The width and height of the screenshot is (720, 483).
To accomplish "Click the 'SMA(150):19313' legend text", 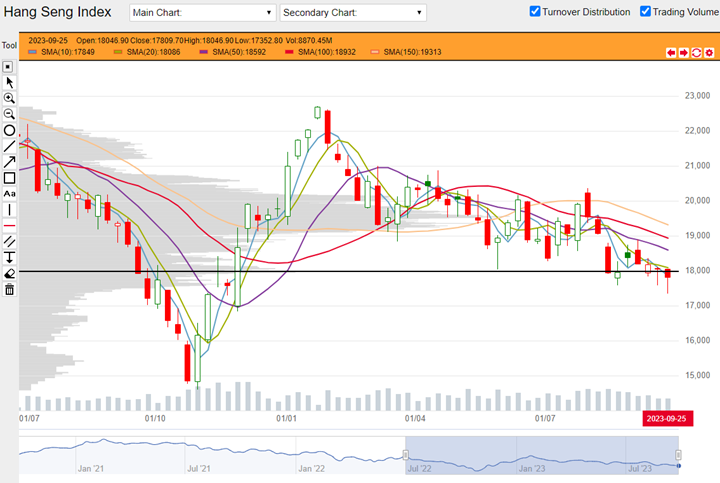I will point(412,52).
